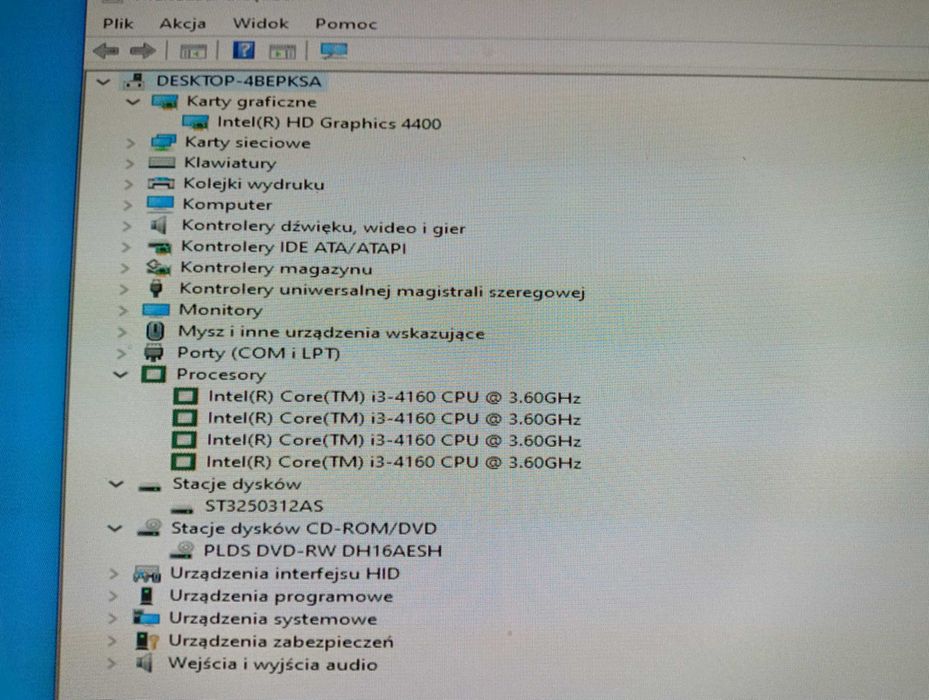Open the Pomoc menu
This screenshot has width=929, height=700.
pos(346,24)
